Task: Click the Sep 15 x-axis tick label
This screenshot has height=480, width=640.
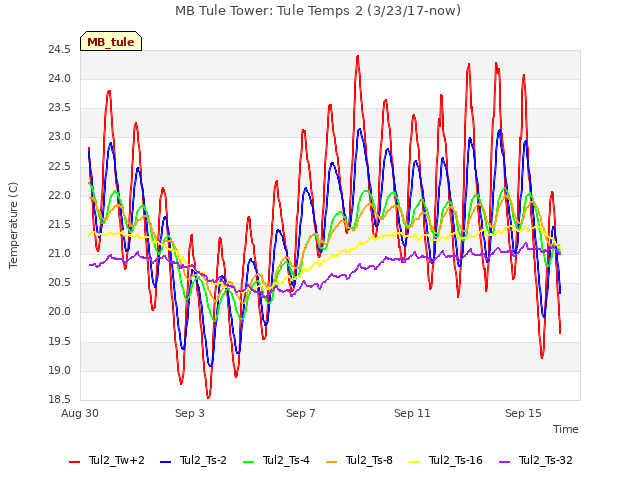Action: point(523,413)
